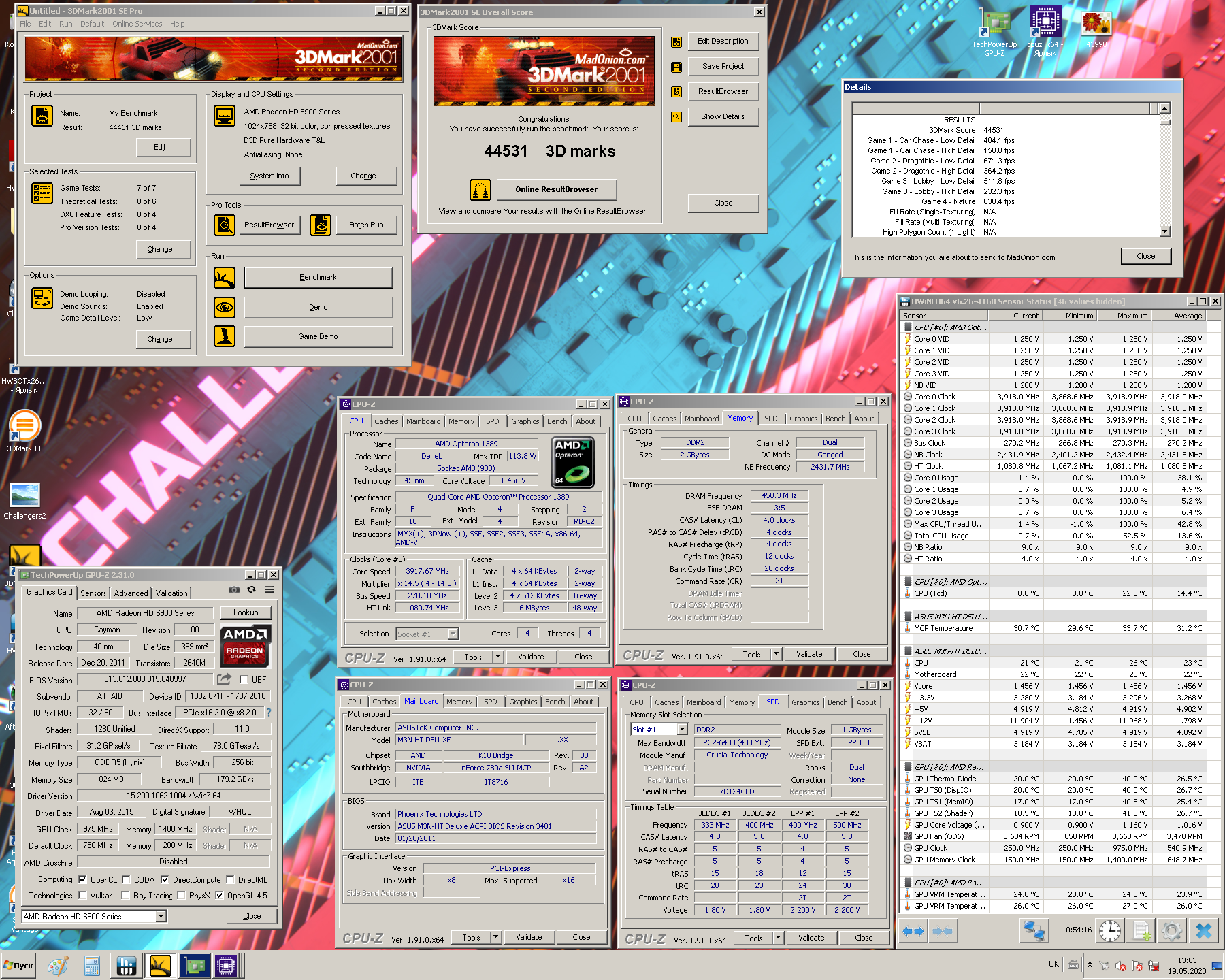Open the GPU-Z hamburger menu icon
Viewport: 1225px width, 980px height.
click(269, 589)
